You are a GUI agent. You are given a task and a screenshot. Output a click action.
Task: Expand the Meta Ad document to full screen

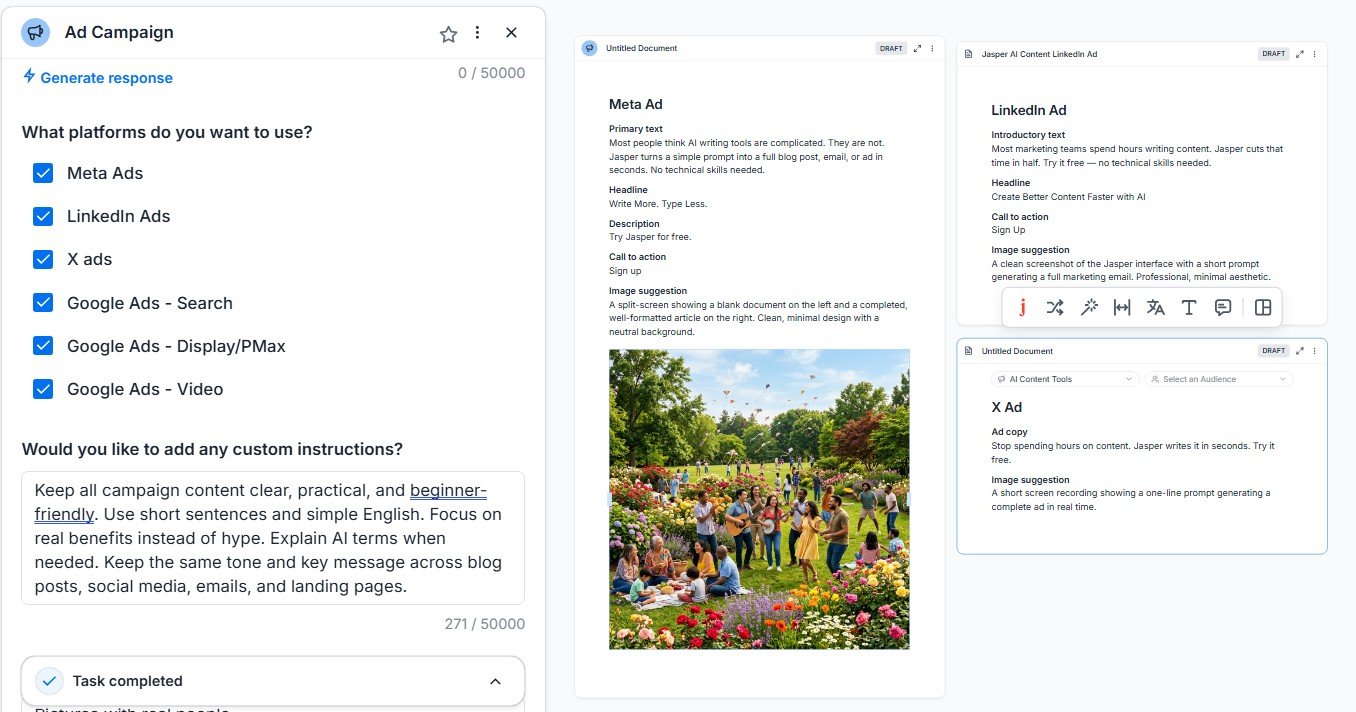(917, 48)
